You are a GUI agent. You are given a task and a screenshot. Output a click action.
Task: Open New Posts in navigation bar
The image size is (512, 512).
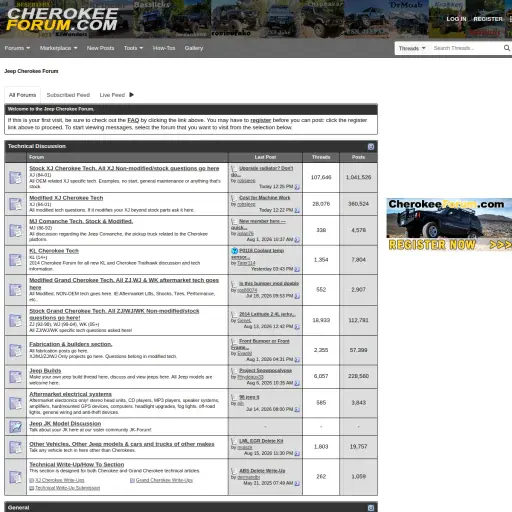coord(100,48)
